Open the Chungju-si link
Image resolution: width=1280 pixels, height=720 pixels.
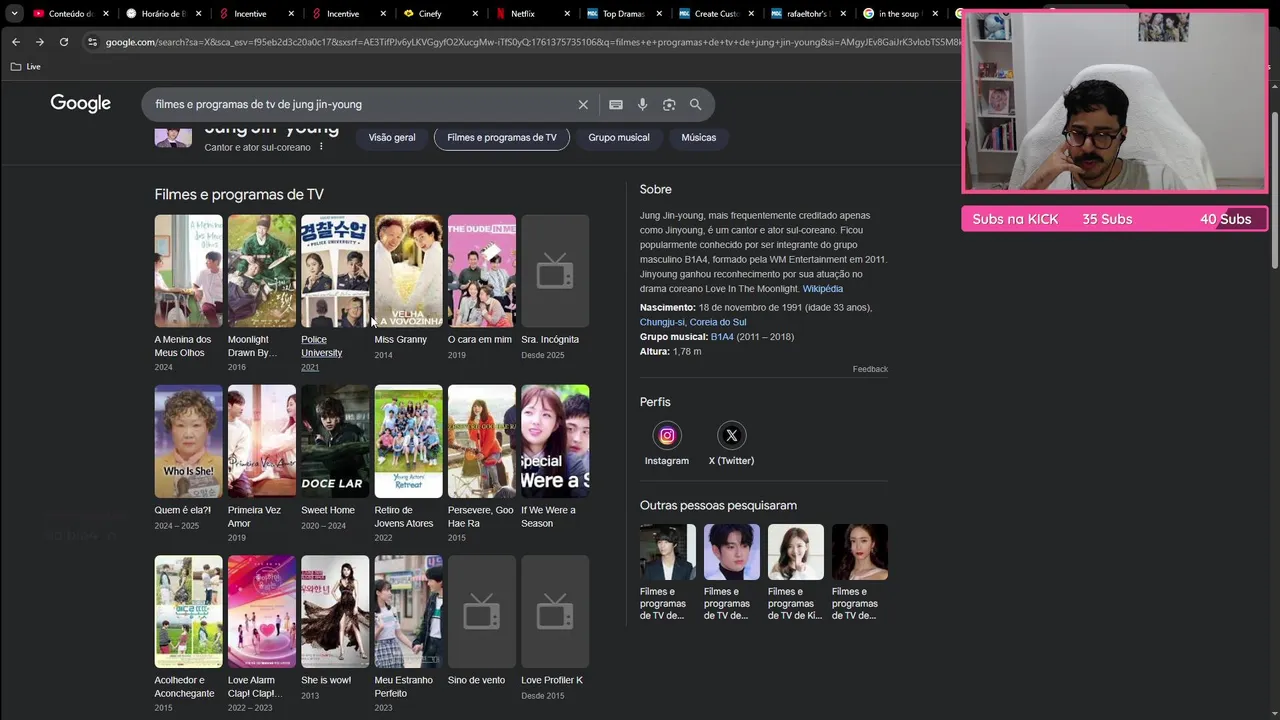pos(662,322)
